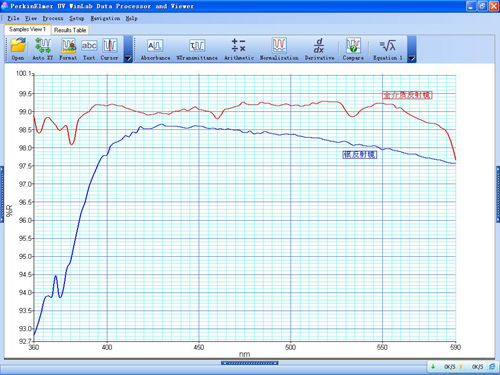Open the Arithmetic processing tool
Screen dimensions: 500x375
click(239, 49)
